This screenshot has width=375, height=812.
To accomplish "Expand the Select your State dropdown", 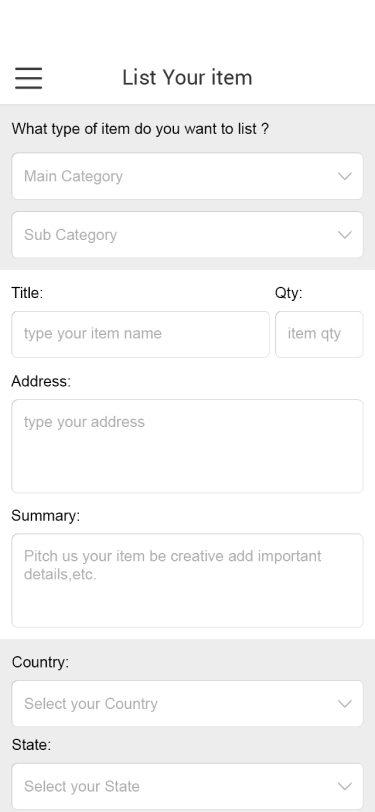I will 188,786.
